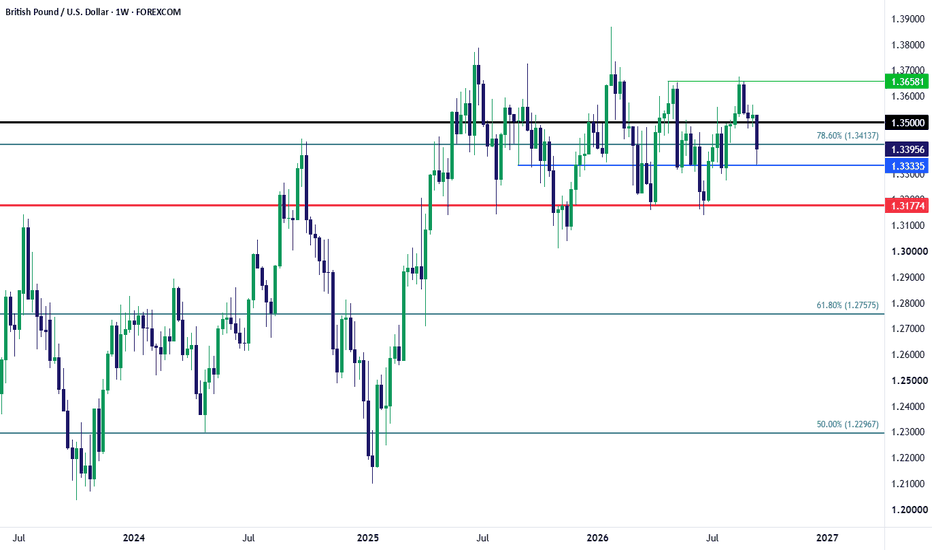Select the 1.25000 price scale tick
This screenshot has width=932, height=550.
(x=908, y=381)
